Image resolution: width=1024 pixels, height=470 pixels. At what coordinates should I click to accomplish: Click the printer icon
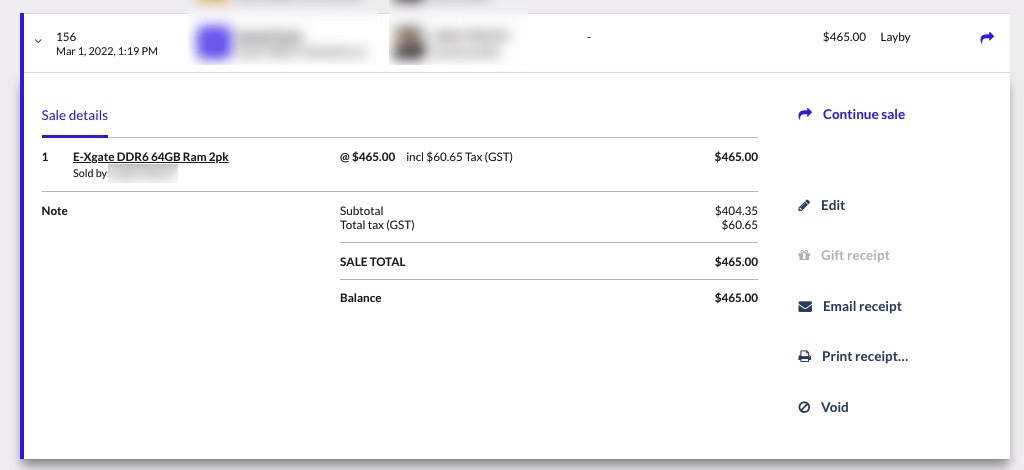pos(804,357)
